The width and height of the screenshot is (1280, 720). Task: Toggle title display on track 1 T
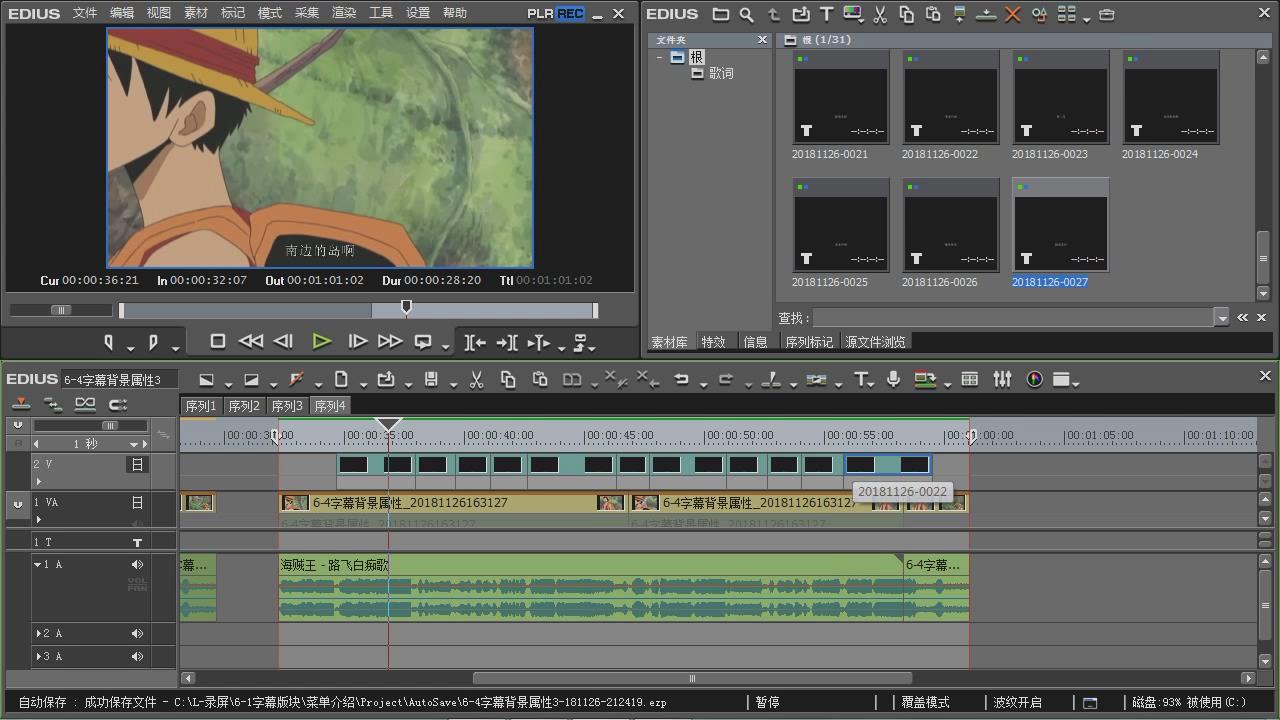tap(137, 542)
